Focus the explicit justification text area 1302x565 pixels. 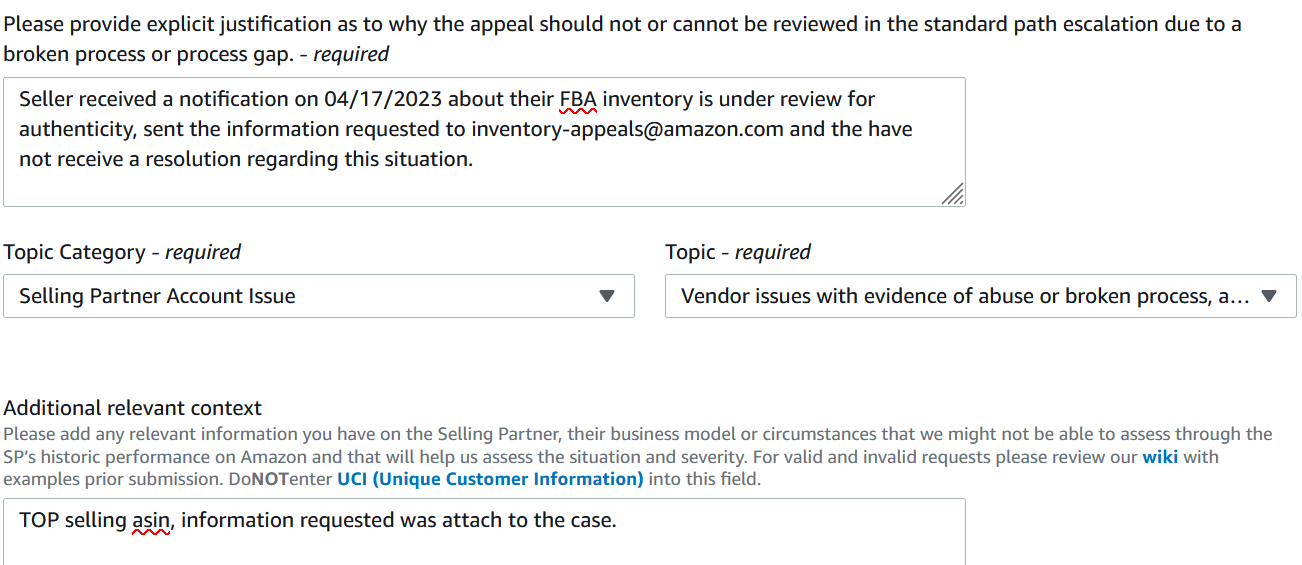484,142
